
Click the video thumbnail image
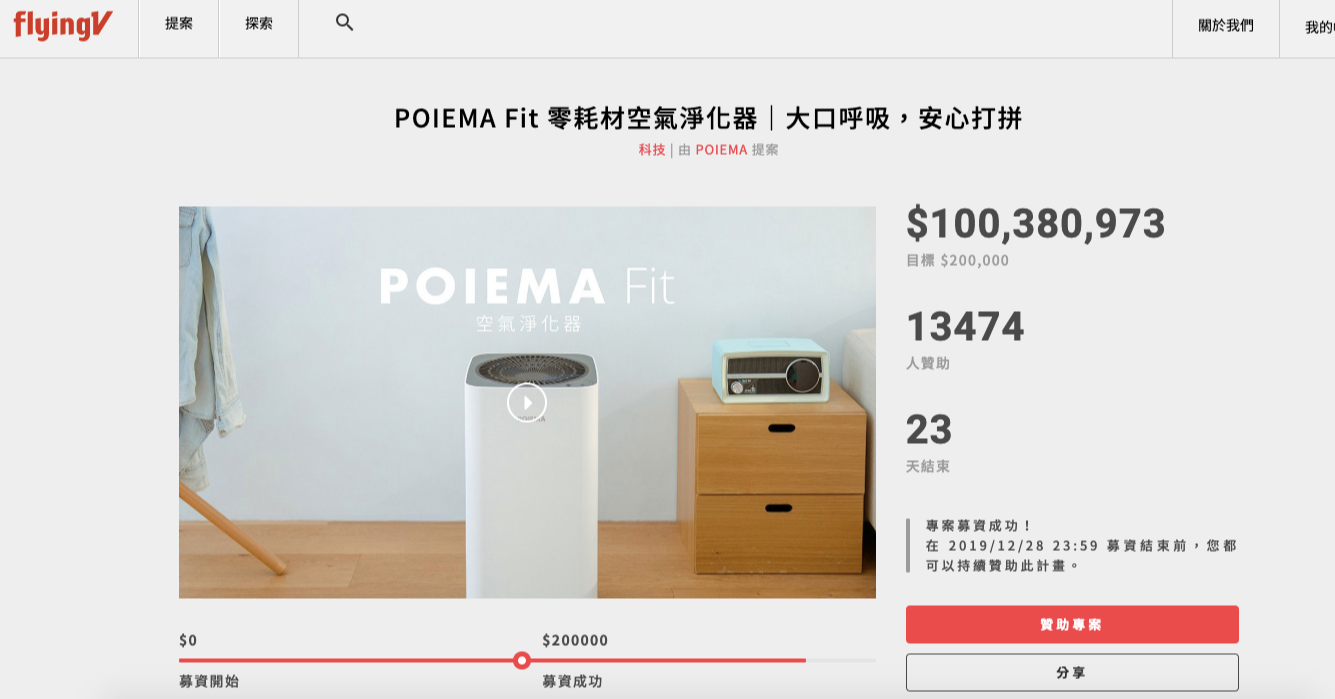[x=527, y=402]
